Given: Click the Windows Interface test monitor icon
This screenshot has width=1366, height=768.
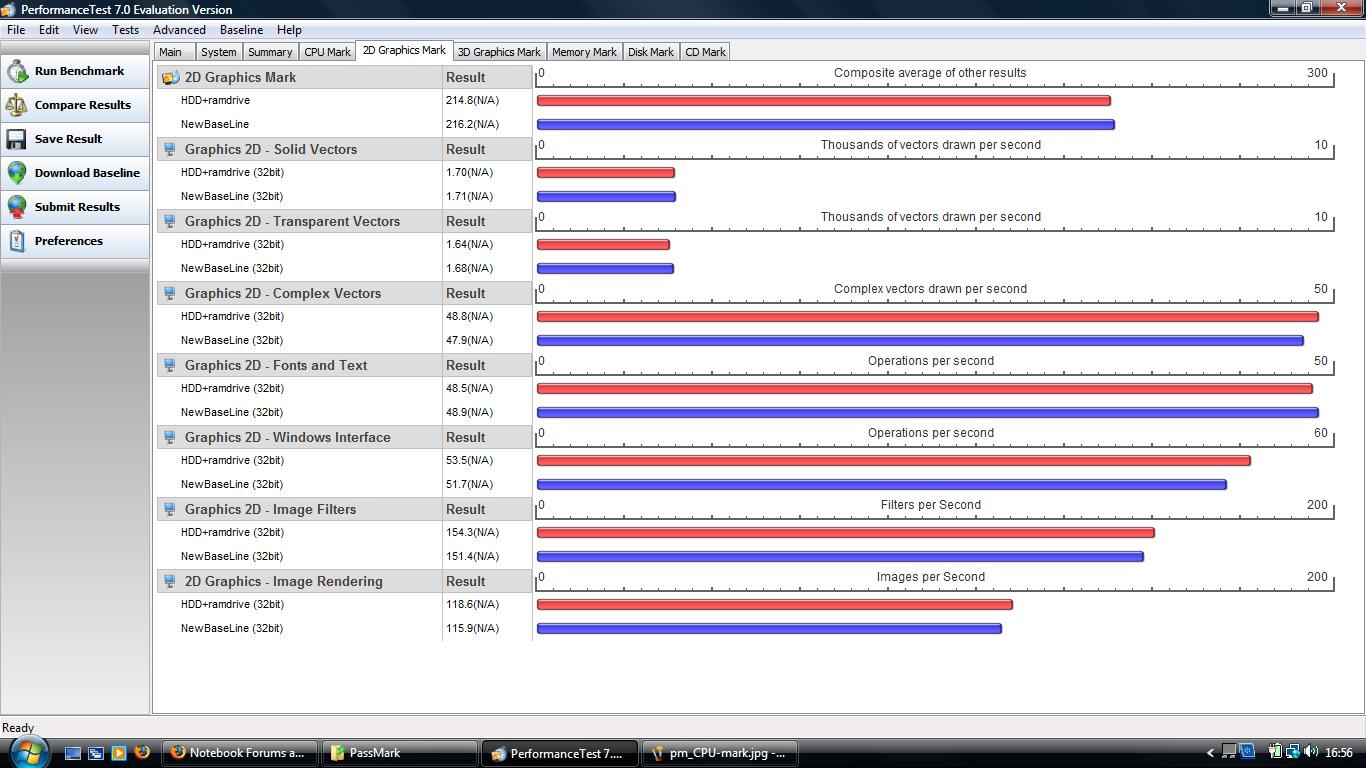Looking at the screenshot, I should tap(170, 437).
